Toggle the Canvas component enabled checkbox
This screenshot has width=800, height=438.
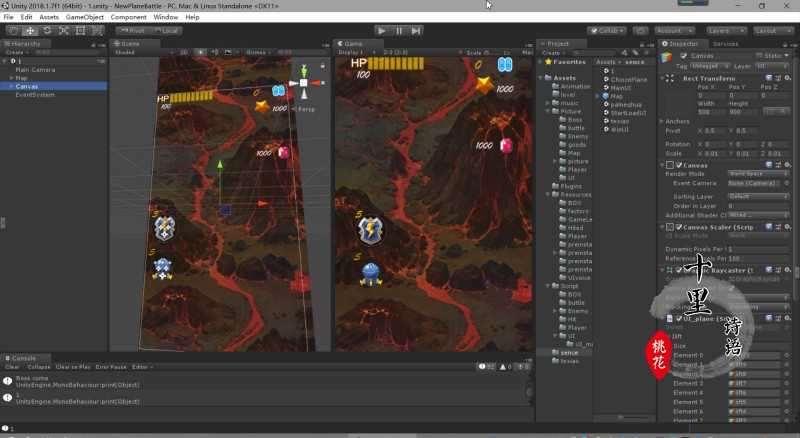(679, 165)
